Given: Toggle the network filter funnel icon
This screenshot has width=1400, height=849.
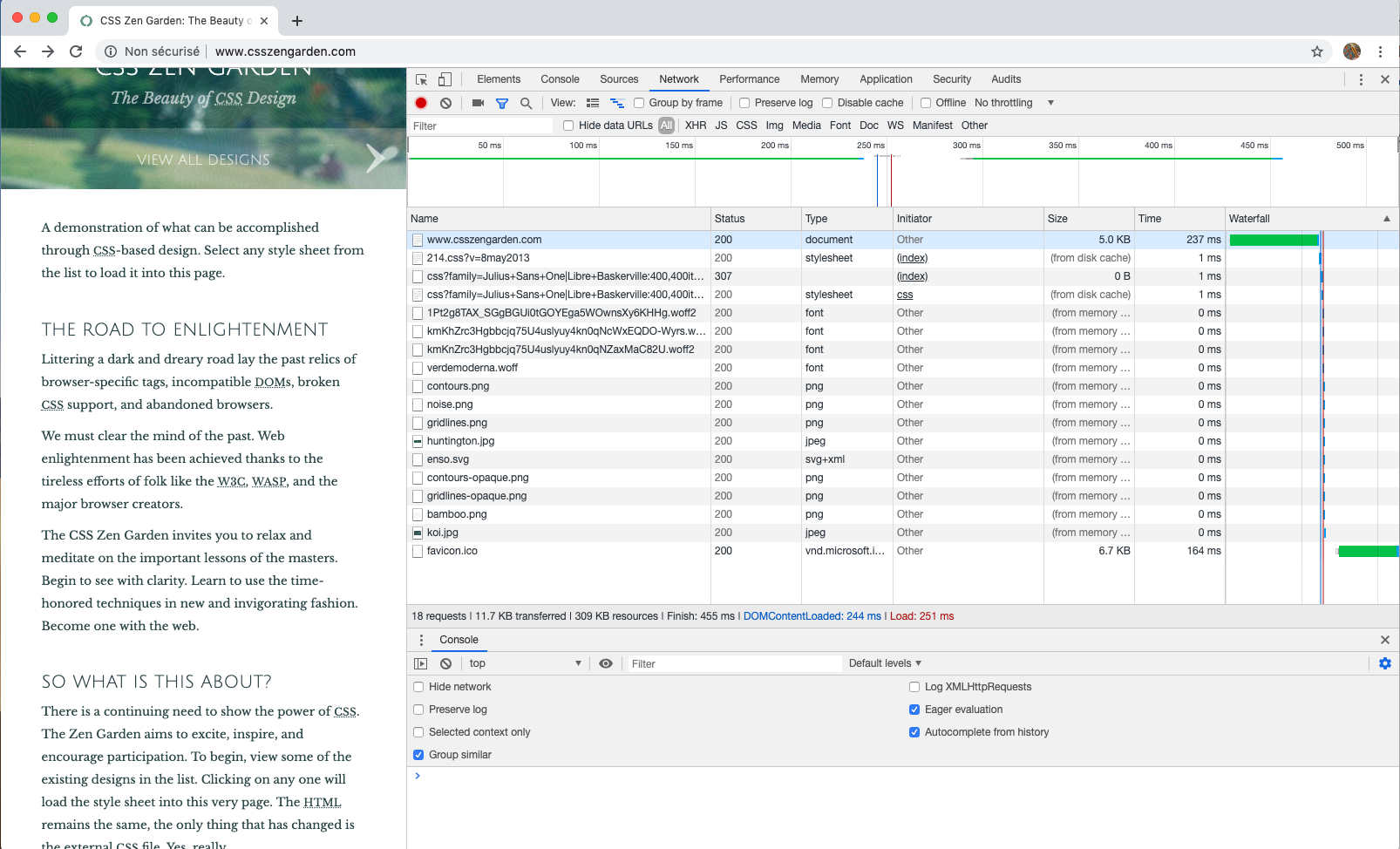Looking at the screenshot, I should (x=502, y=103).
